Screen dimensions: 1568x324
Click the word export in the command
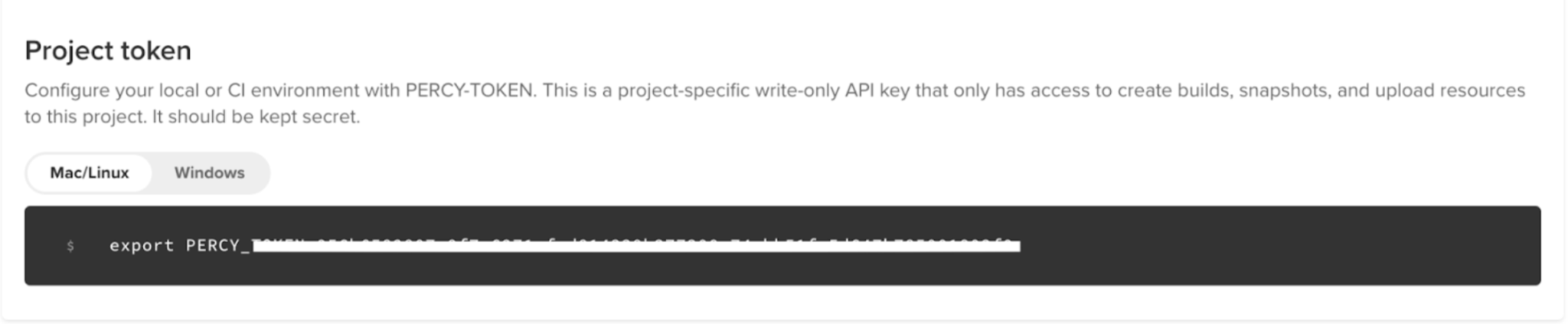[x=142, y=246]
